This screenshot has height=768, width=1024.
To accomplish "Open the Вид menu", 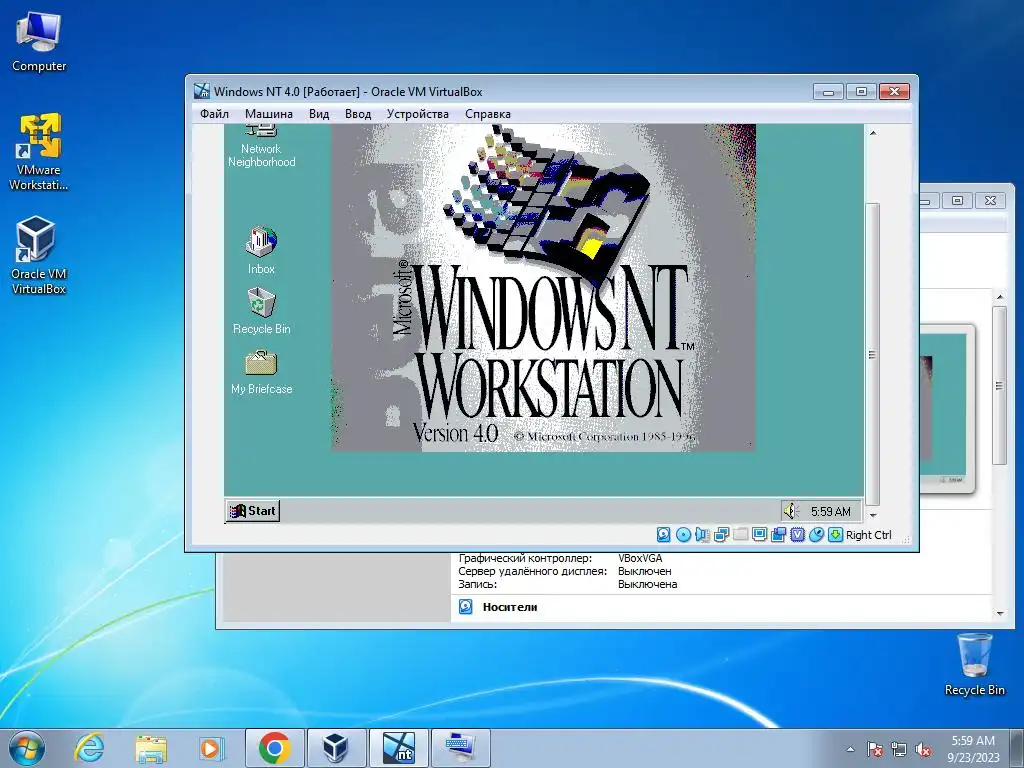I will click(x=319, y=114).
